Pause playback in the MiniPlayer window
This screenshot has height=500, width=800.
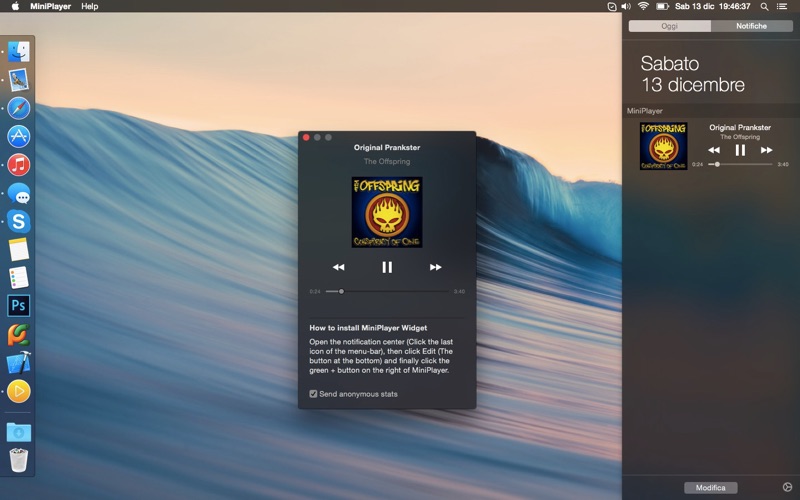pyautogui.click(x=387, y=267)
